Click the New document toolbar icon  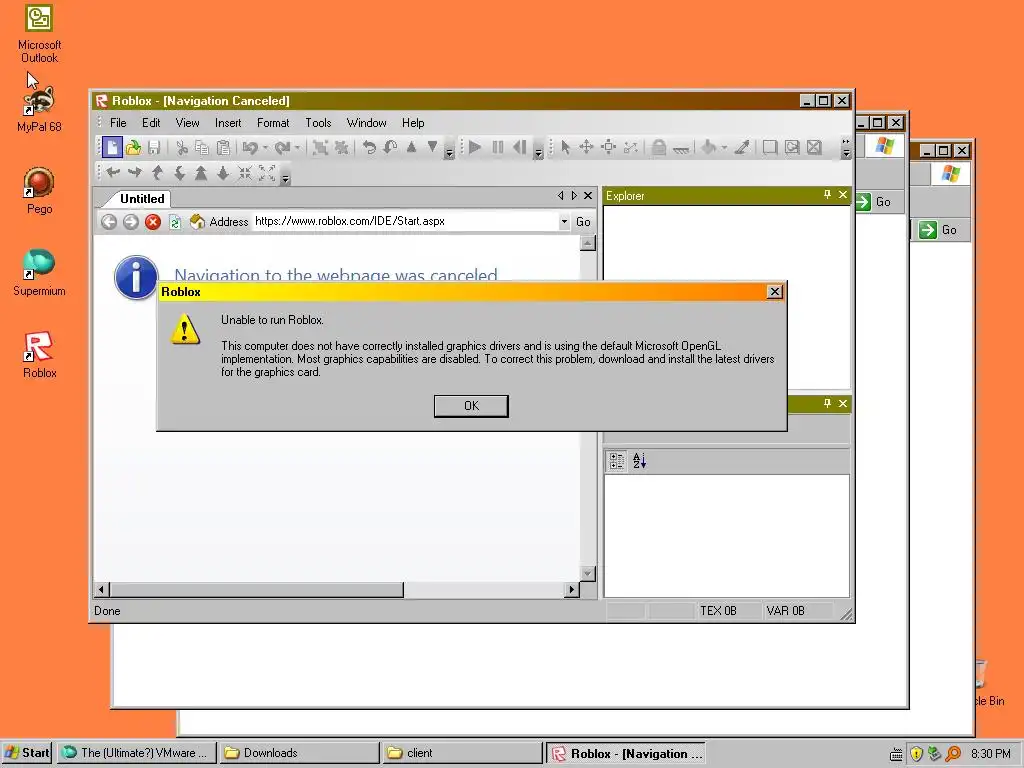pyautogui.click(x=112, y=148)
